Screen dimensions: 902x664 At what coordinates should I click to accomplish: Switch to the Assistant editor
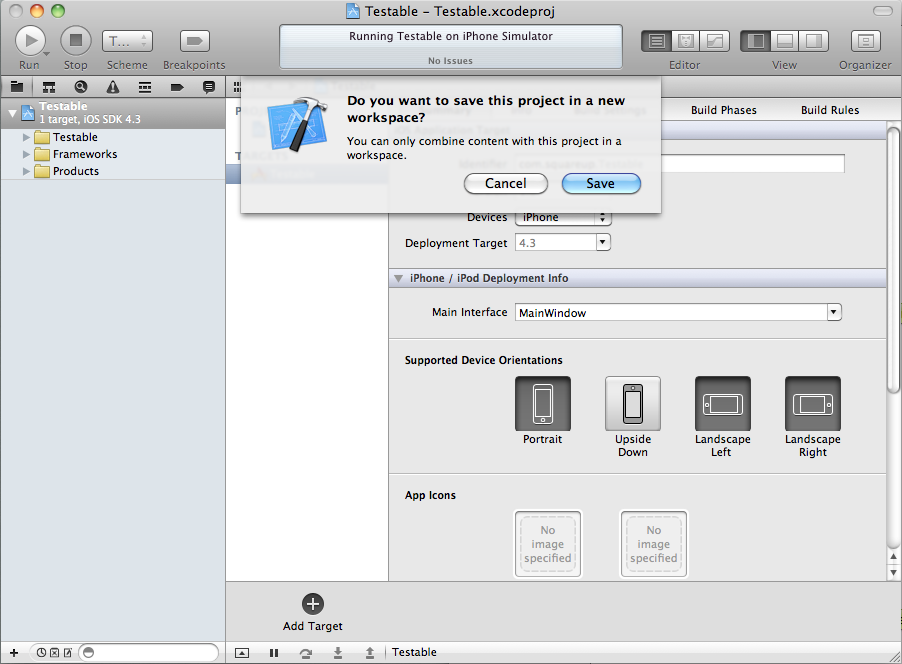[686, 40]
